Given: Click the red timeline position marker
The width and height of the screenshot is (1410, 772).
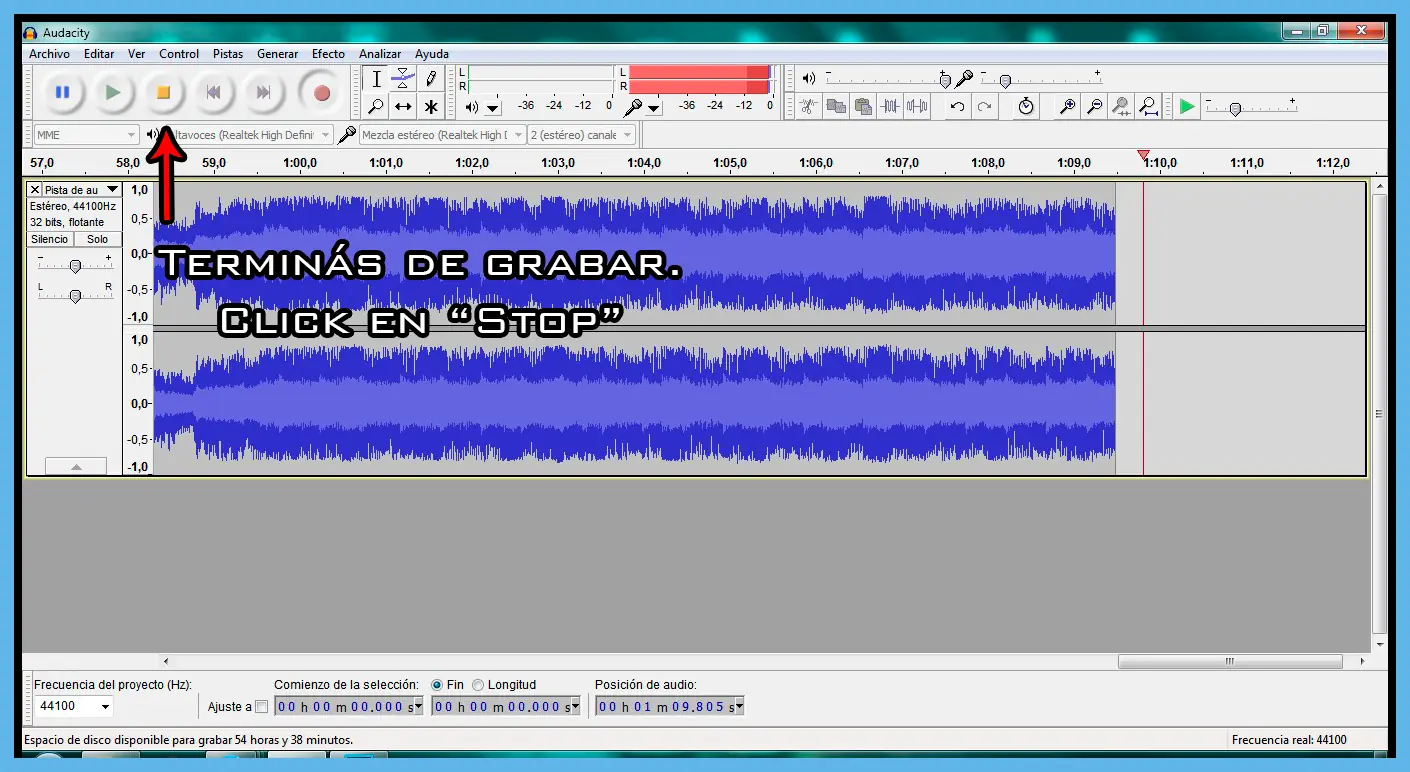Looking at the screenshot, I should click(1143, 155).
